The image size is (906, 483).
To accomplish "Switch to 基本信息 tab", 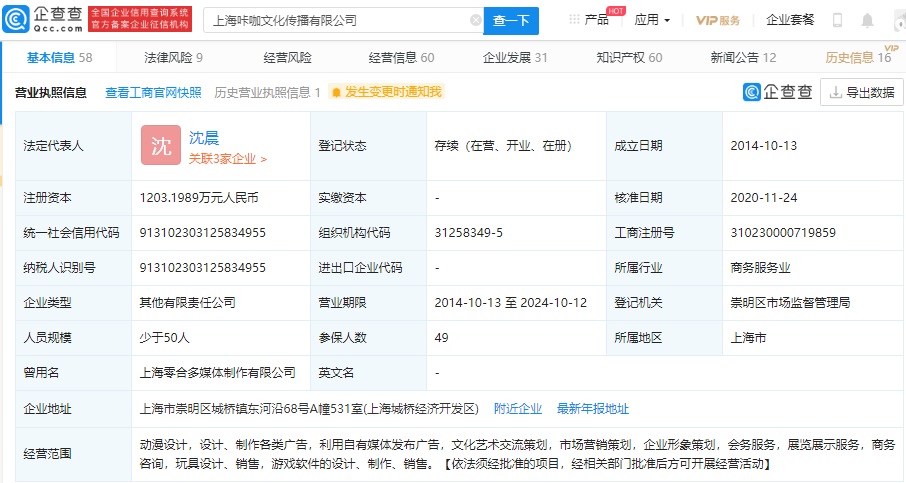I will pos(60,57).
